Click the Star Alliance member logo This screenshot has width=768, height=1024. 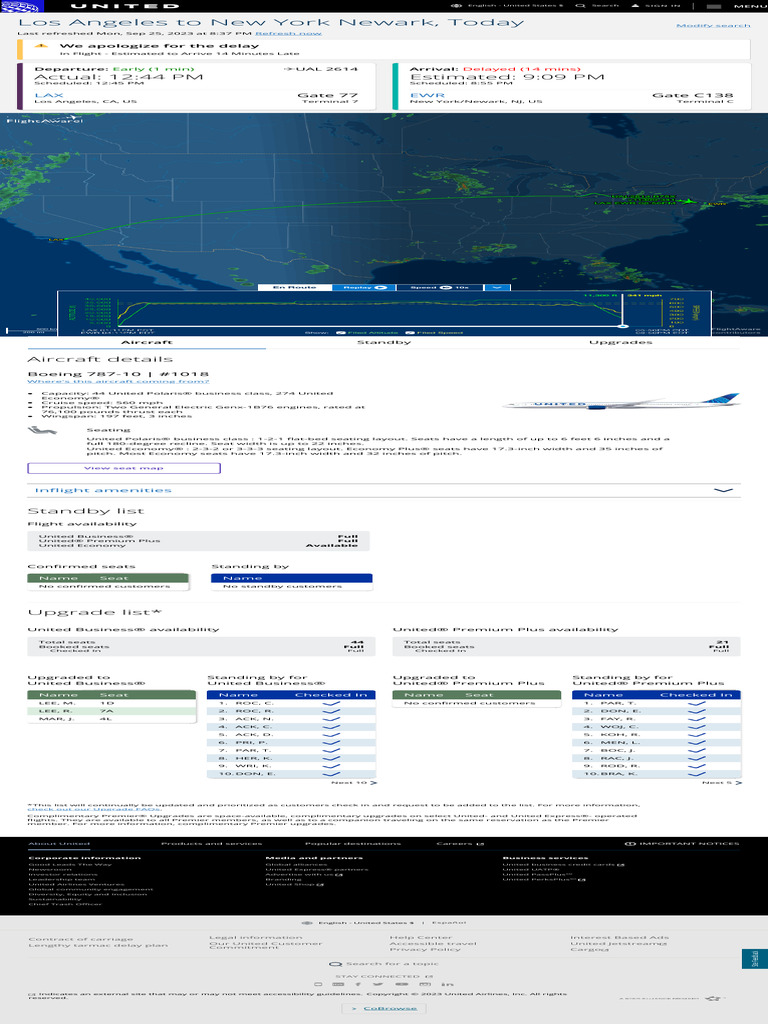[673, 999]
